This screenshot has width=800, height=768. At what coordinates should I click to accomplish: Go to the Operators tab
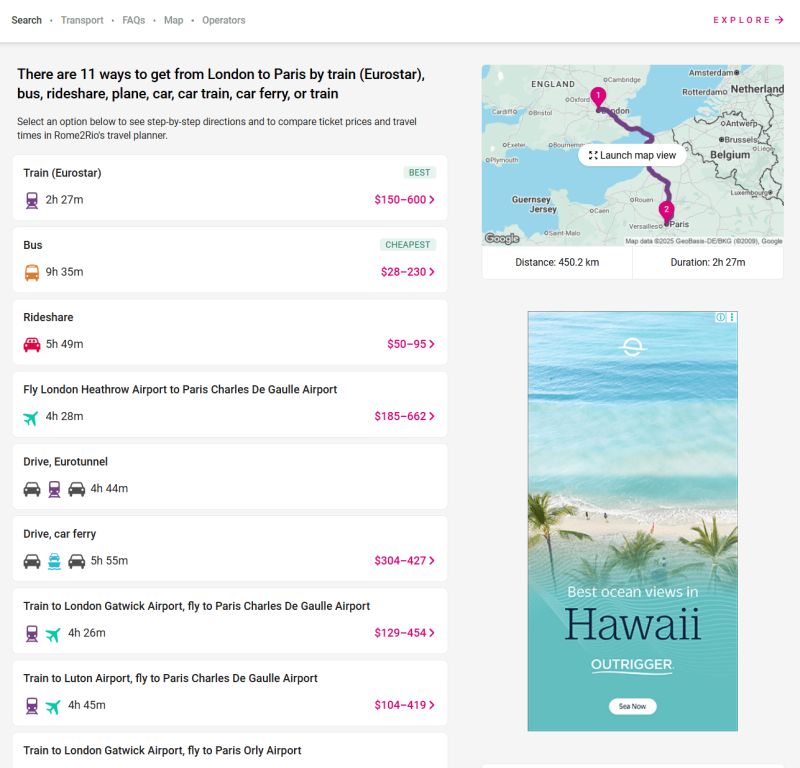pyautogui.click(x=223, y=20)
